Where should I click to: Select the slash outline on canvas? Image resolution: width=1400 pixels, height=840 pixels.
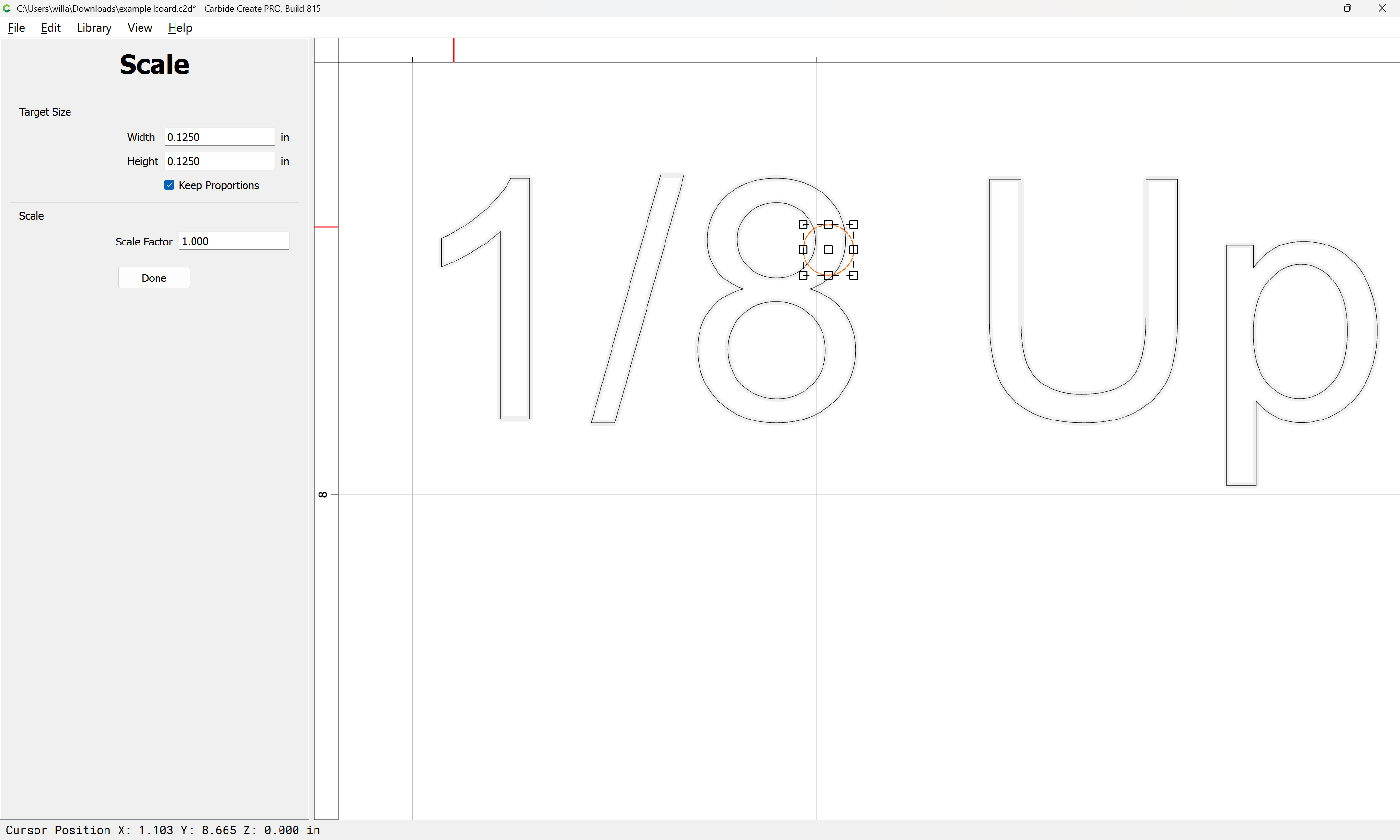click(x=638, y=298)
